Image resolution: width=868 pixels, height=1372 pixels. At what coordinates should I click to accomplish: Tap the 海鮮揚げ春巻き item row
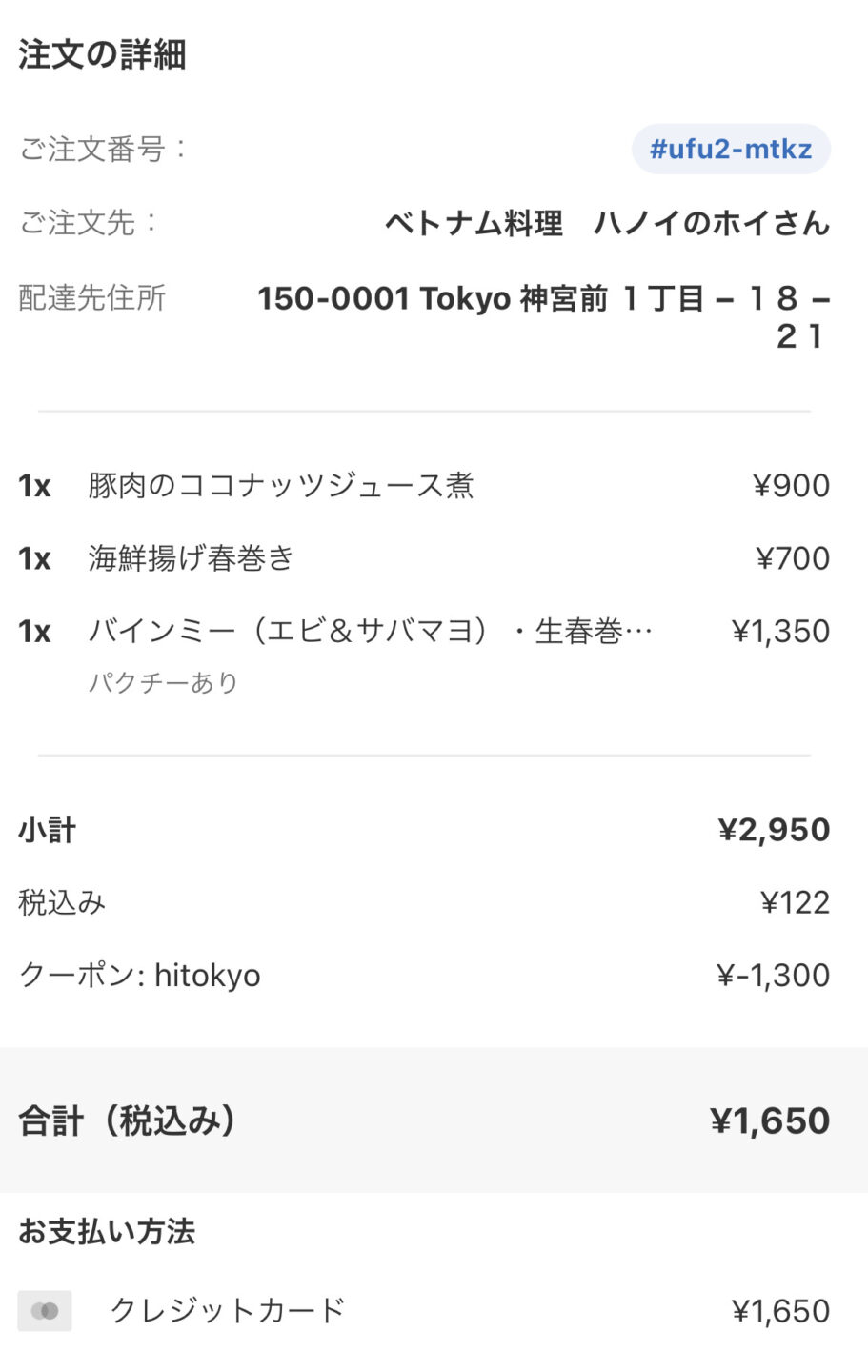coord(424,558)
